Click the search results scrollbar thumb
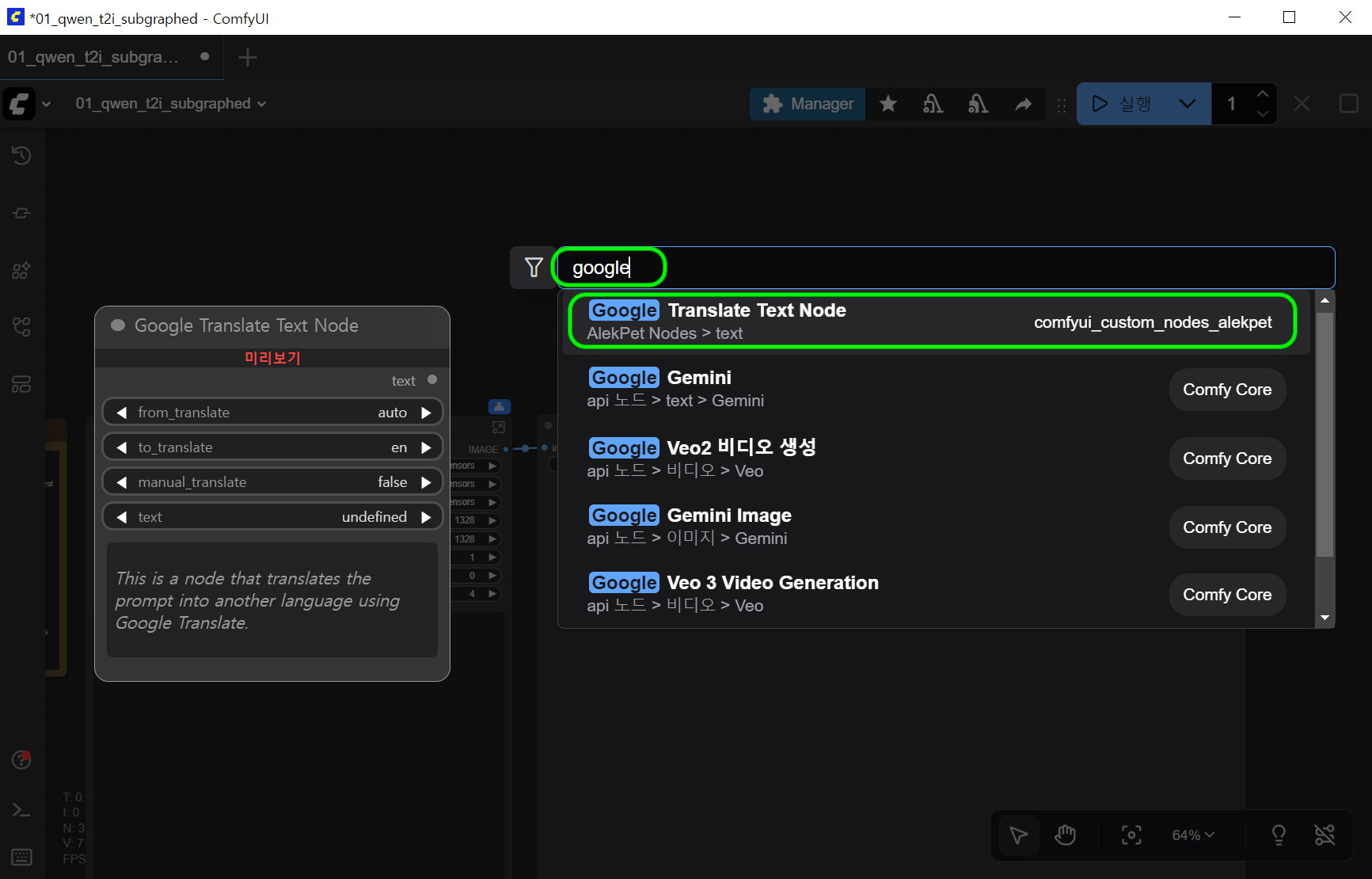Viewport: 1372px width, 879px height. (1324, 434)
